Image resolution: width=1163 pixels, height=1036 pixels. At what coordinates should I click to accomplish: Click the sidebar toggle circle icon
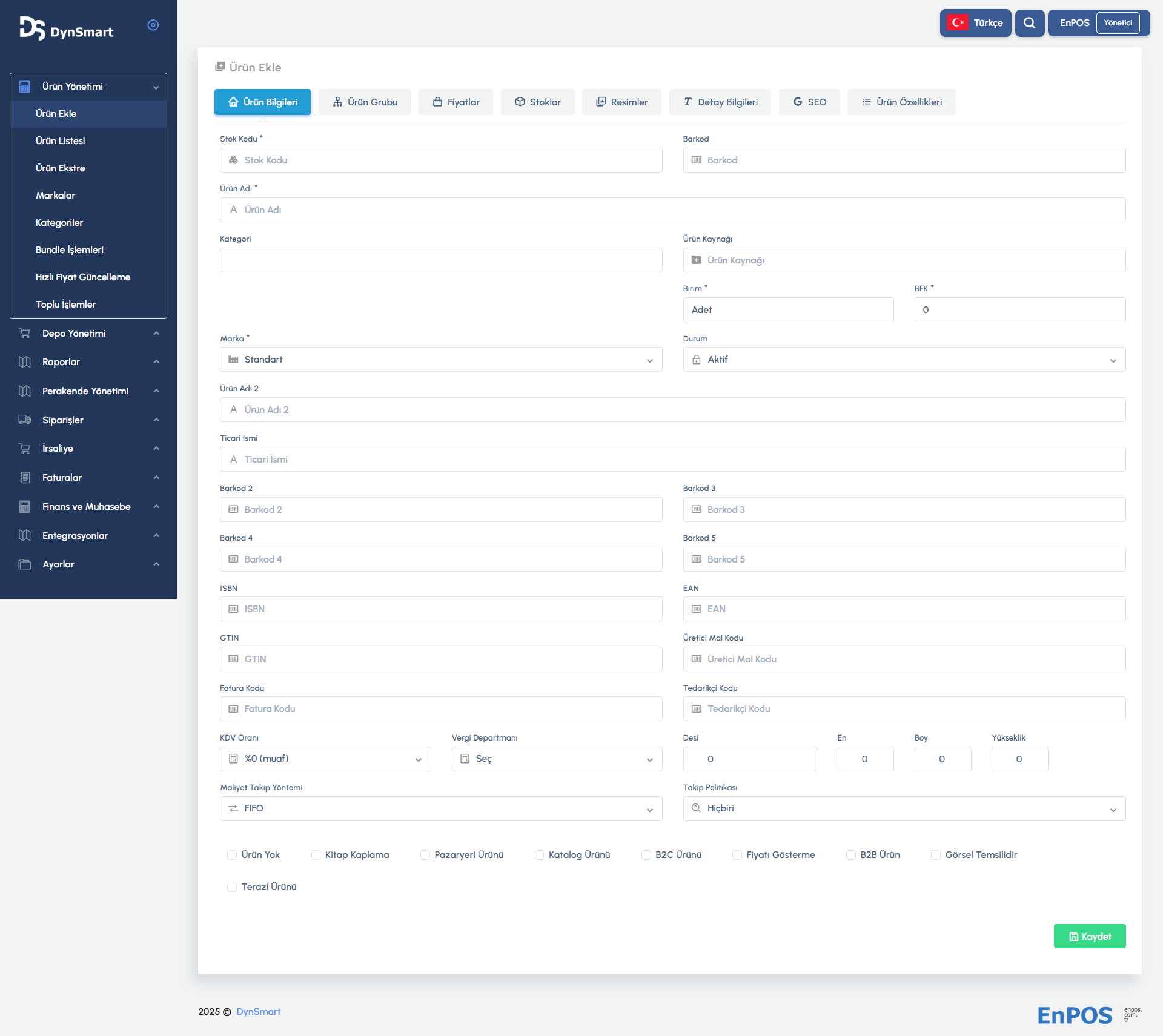[153, 25]
